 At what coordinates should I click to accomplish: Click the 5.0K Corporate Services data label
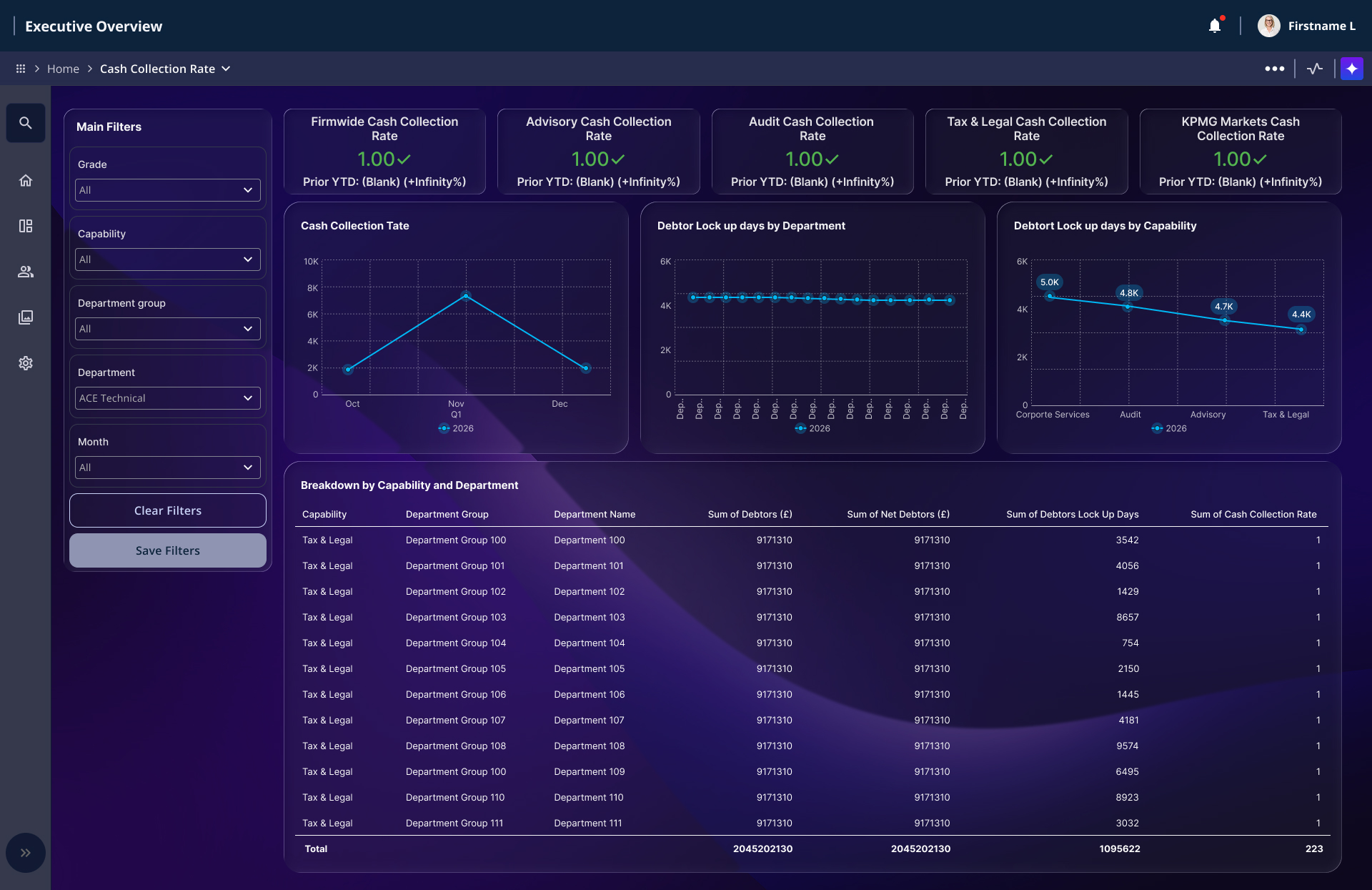pyautogui.click(x=1050, y=282)
